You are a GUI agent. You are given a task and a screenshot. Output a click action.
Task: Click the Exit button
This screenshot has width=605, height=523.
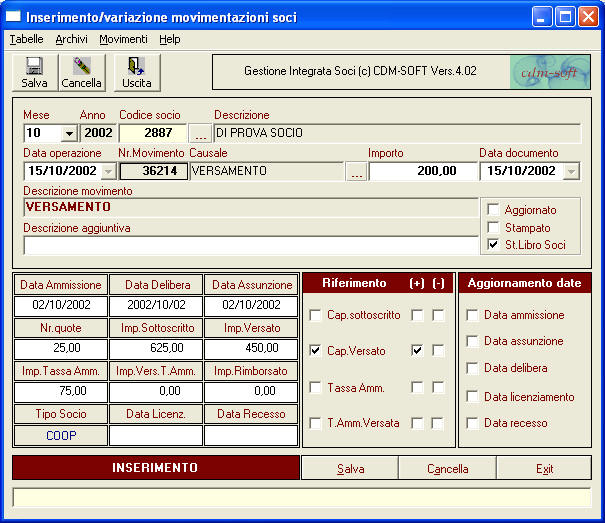click(544, 468)
